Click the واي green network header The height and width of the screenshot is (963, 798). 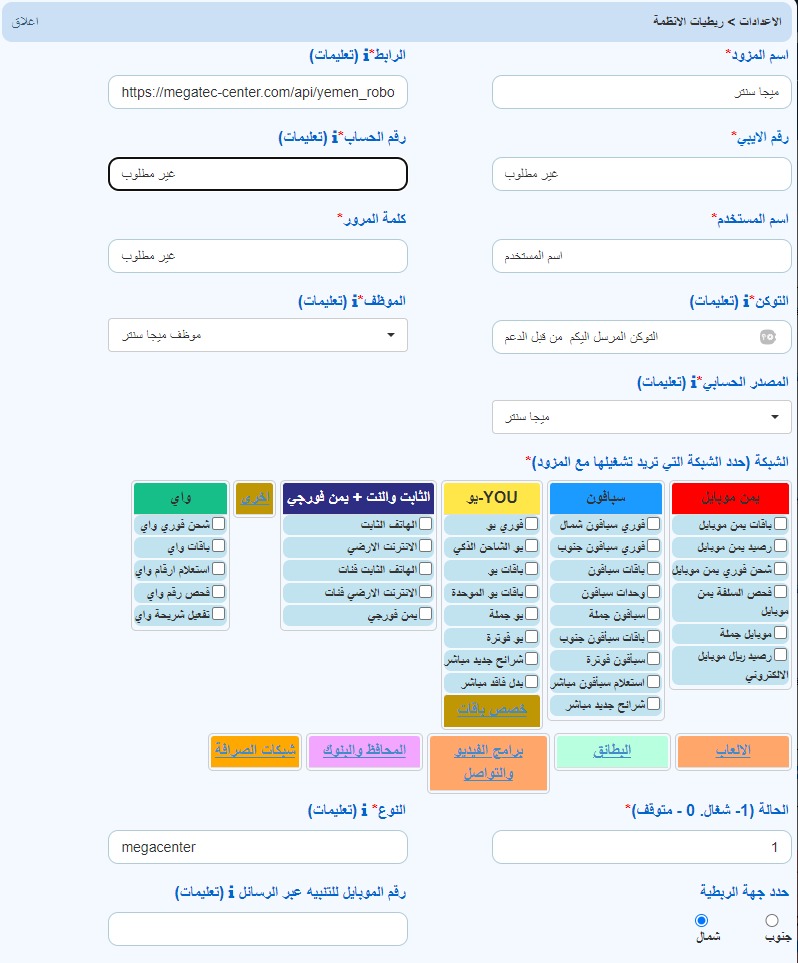pos(181,498)
